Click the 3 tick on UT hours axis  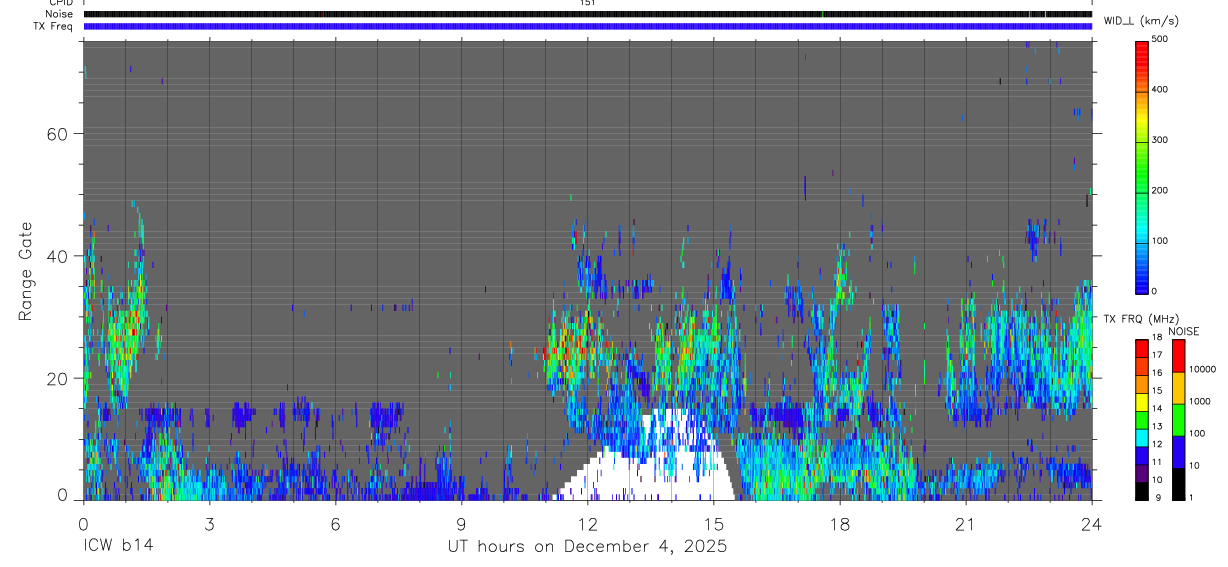tap(209, 524)
